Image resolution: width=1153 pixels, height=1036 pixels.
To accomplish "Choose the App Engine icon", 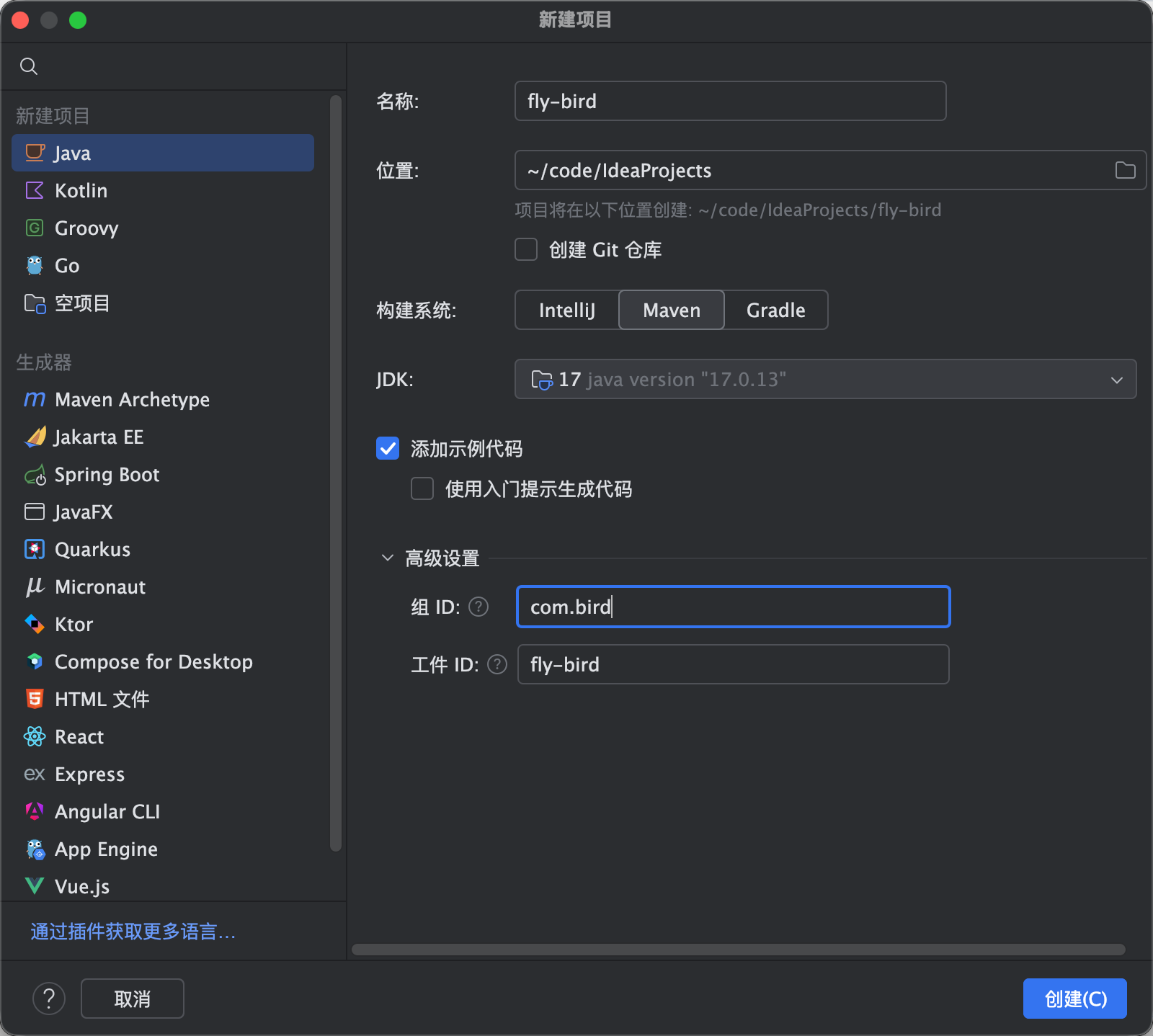I will [x=35, y=849].
